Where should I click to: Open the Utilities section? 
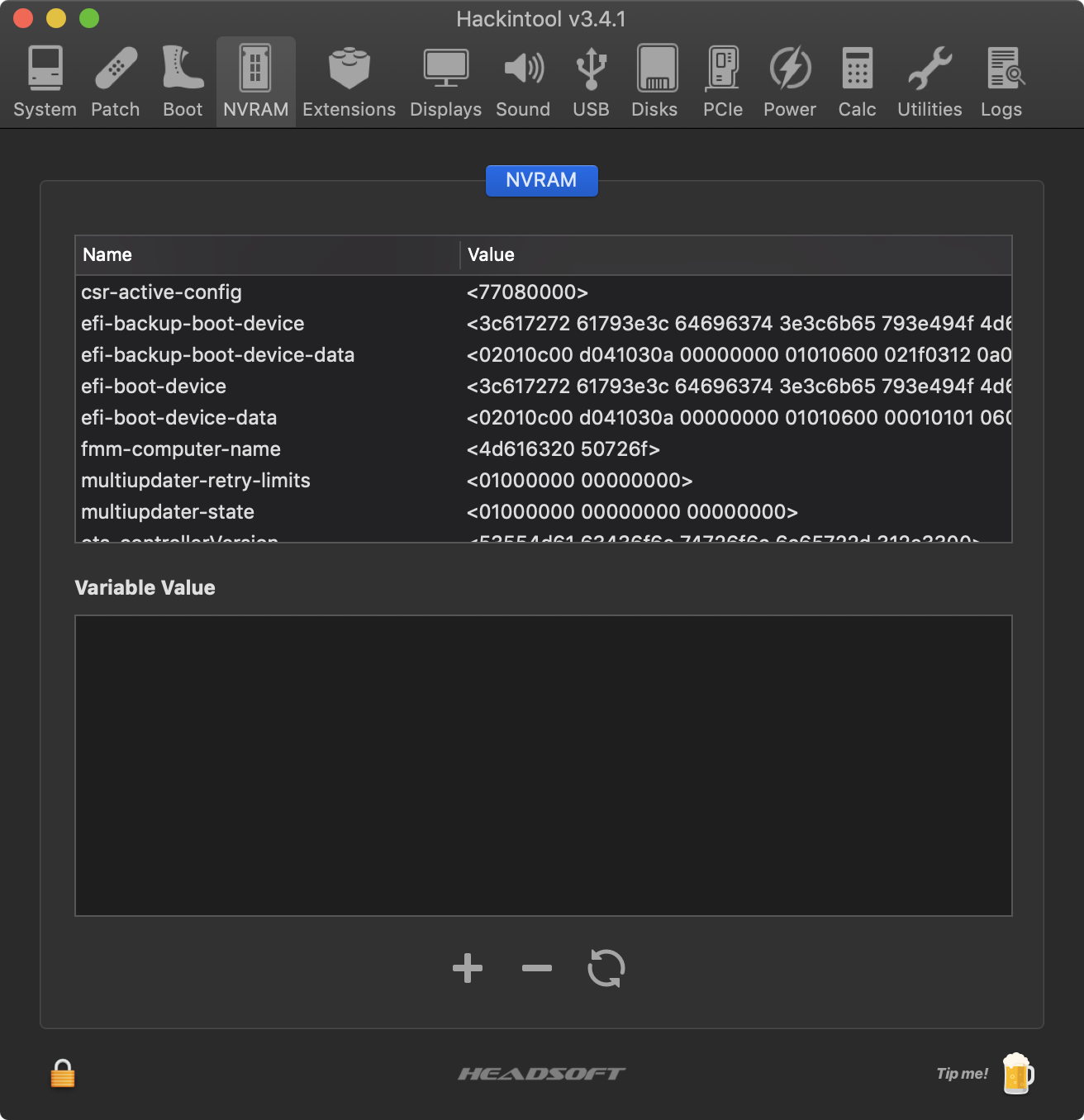[929, 82]
